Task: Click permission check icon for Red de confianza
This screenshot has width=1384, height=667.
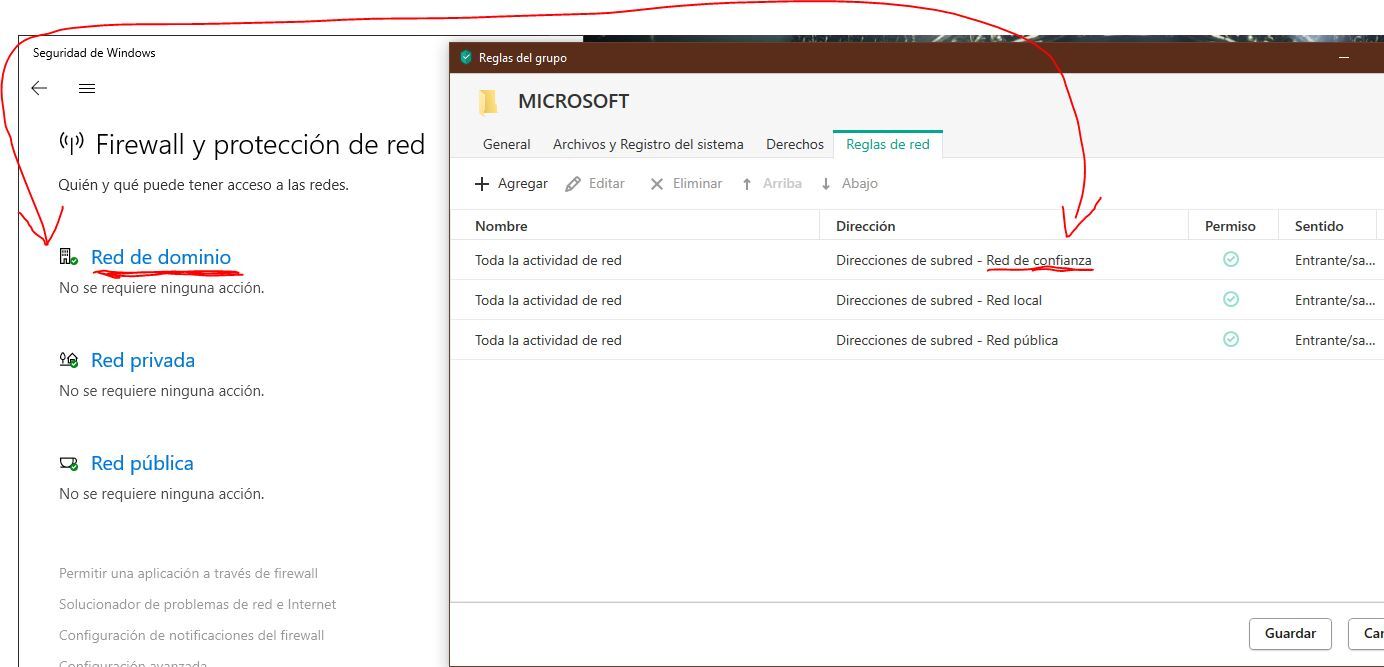Action: (x=1231, y=259)
